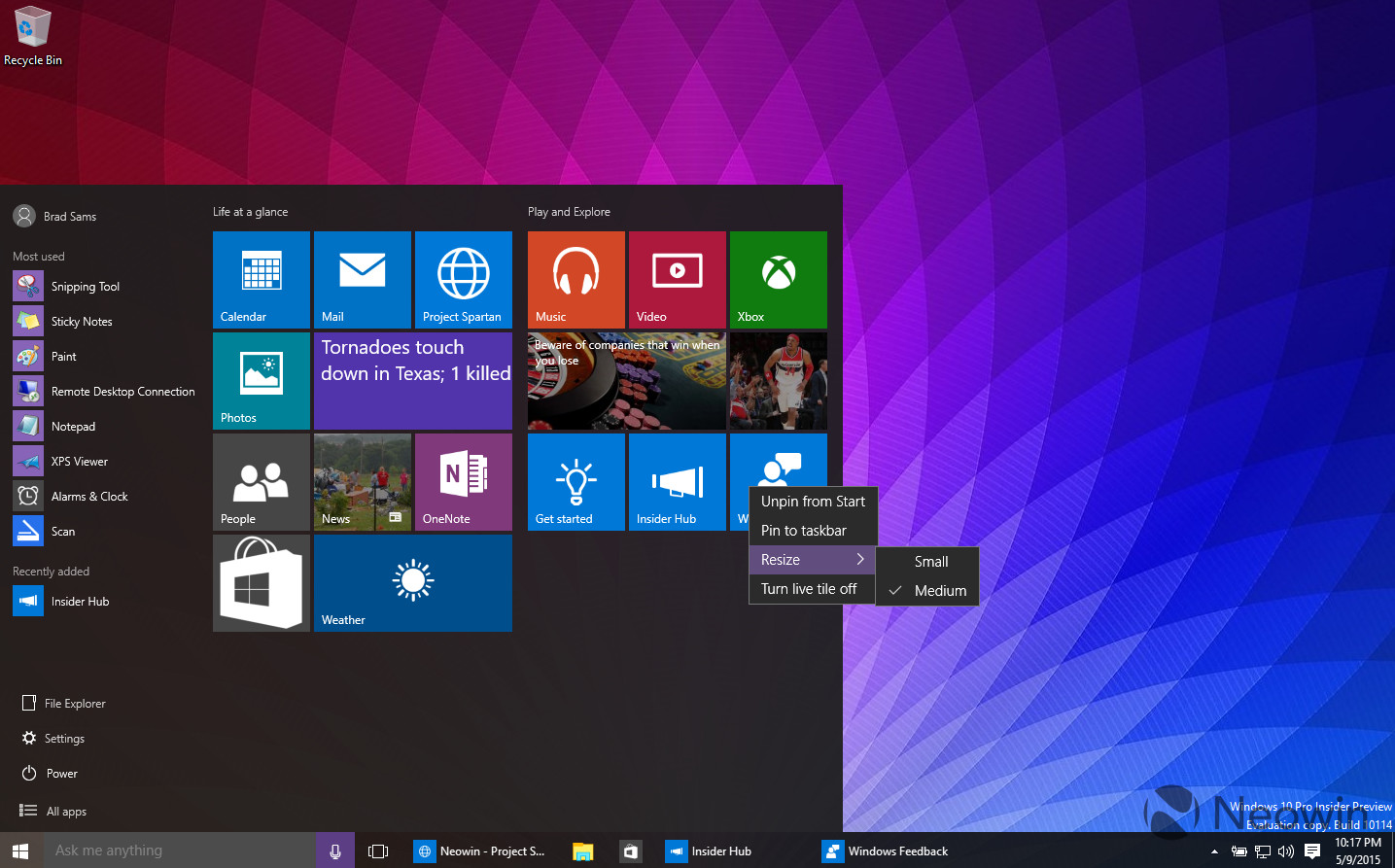Open the Insider Hub tile

pyautogui.click(x=678, y=482)
